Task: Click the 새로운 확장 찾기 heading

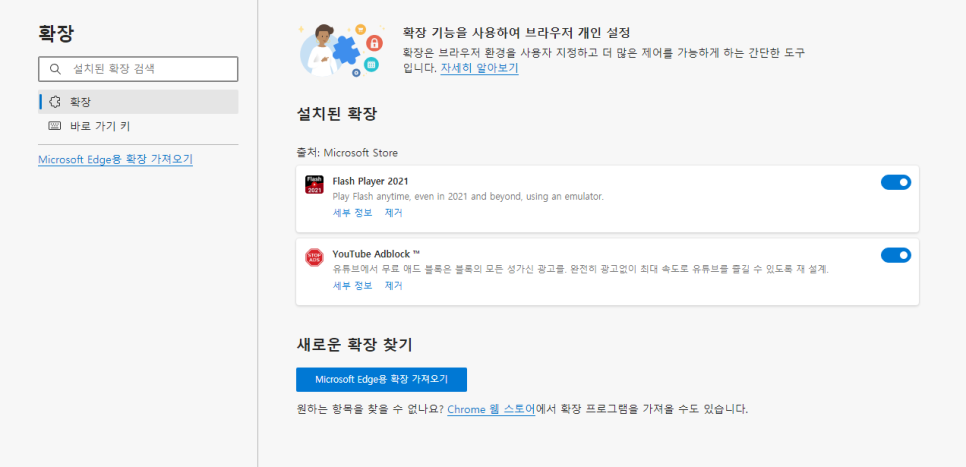Action: (x=354, y=345)
